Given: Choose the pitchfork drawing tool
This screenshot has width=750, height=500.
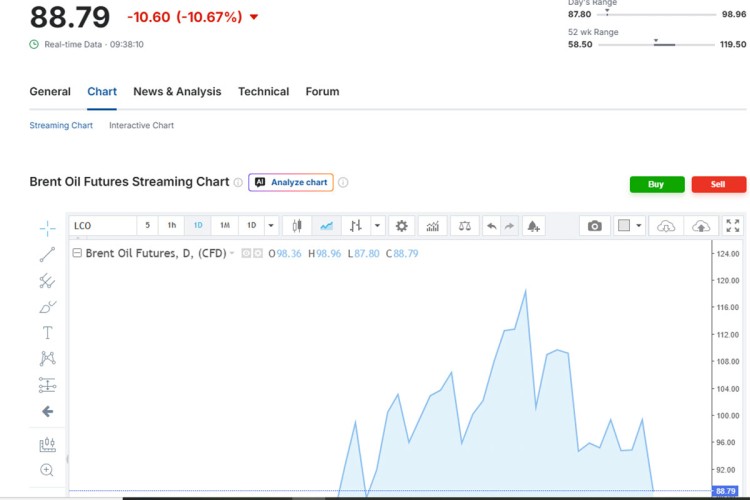Looking at the screenshot, I should point(47,281).
